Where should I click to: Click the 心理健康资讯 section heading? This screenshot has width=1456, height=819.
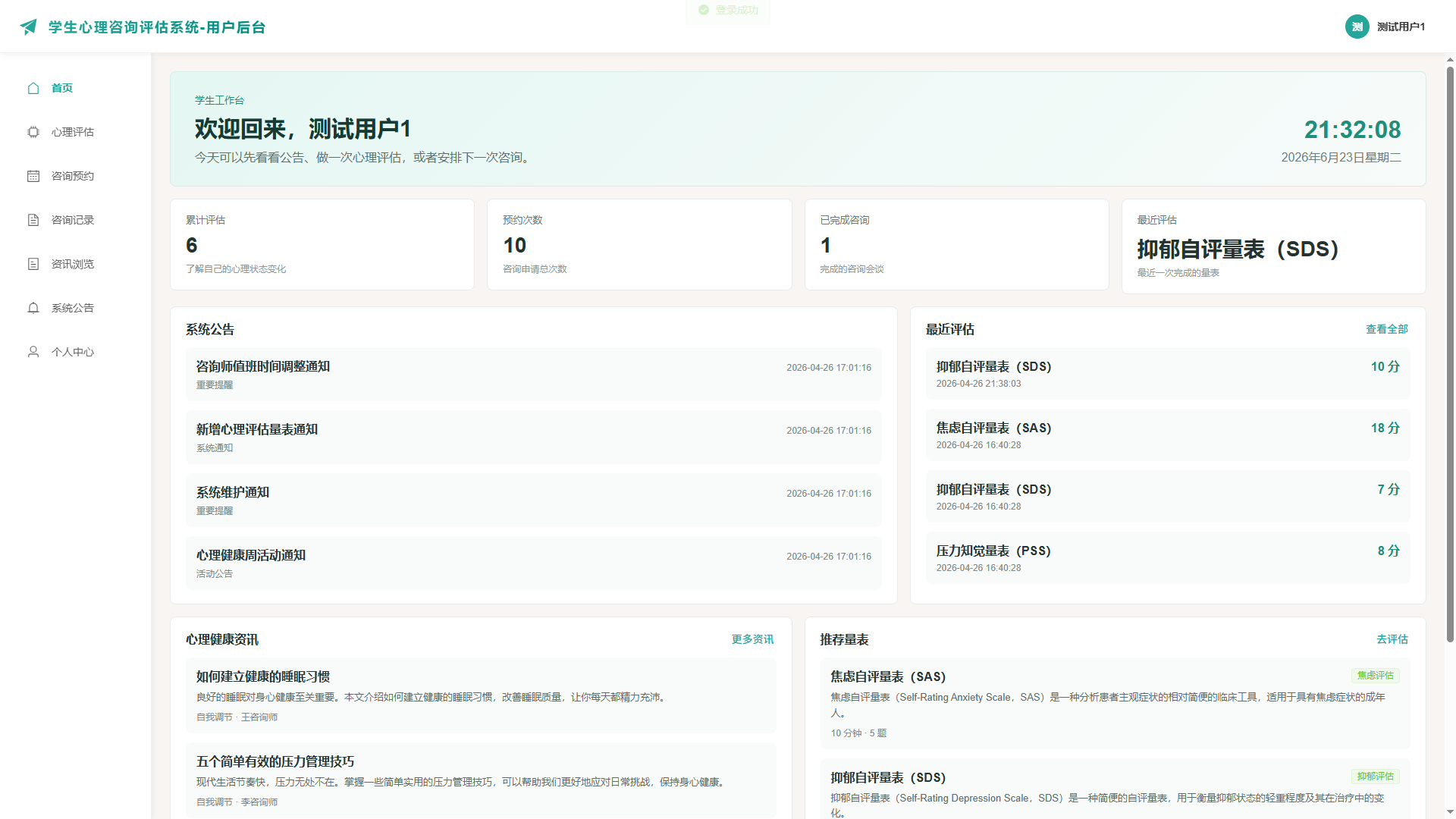pyautogui.click(x=222, y=640)
